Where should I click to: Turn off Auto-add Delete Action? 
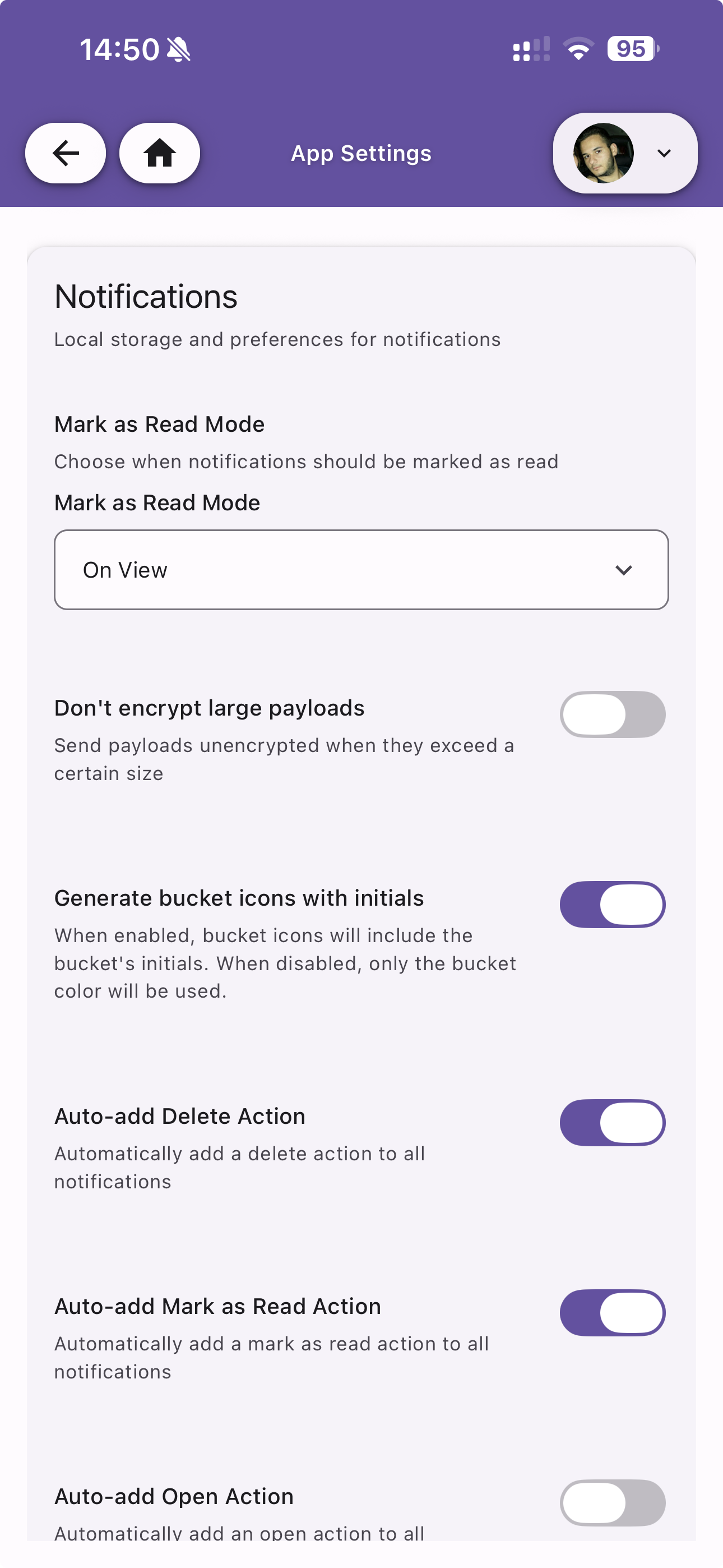point(612,1122)
